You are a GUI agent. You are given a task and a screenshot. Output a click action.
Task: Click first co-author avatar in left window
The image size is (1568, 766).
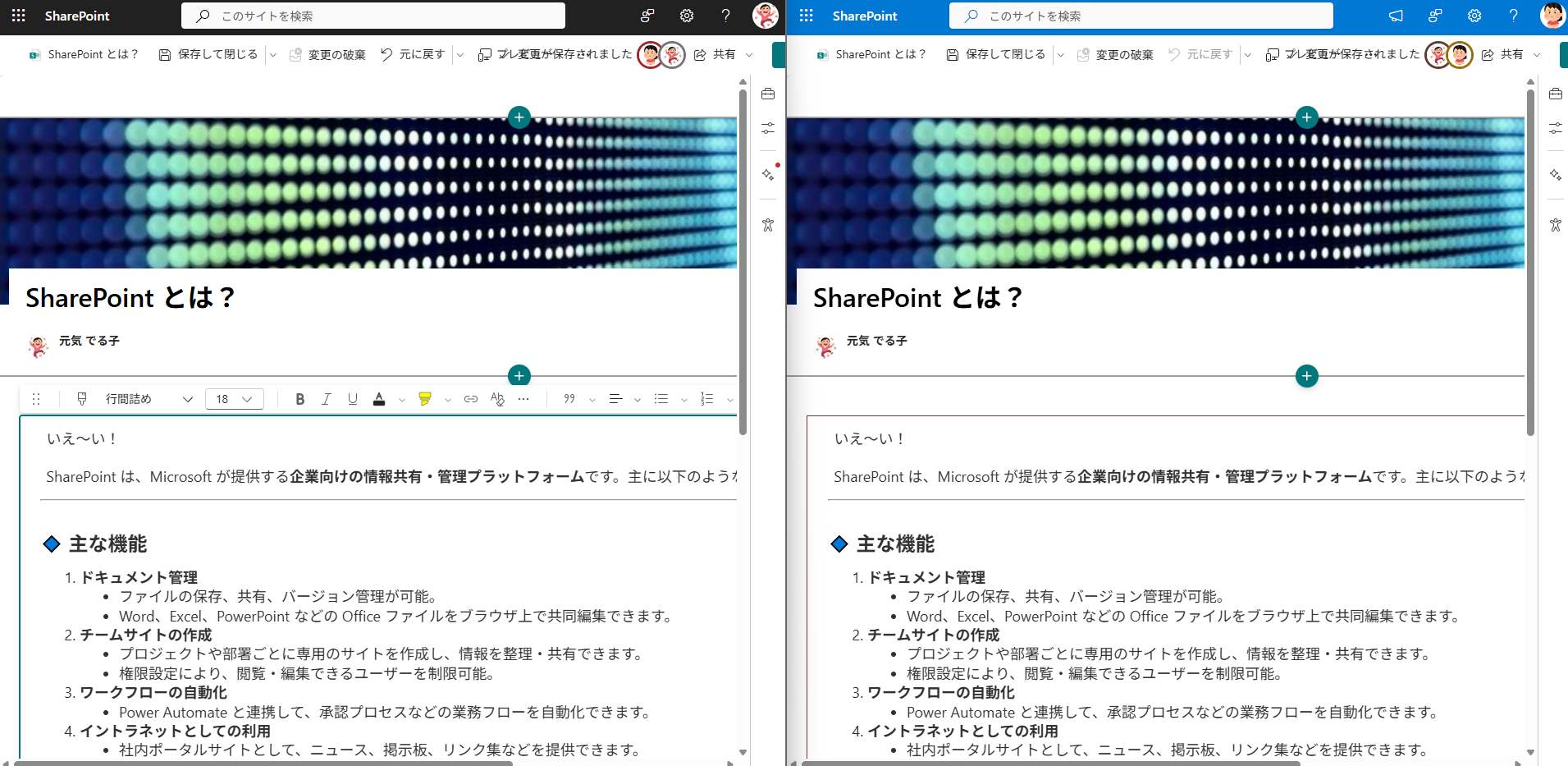650,55
